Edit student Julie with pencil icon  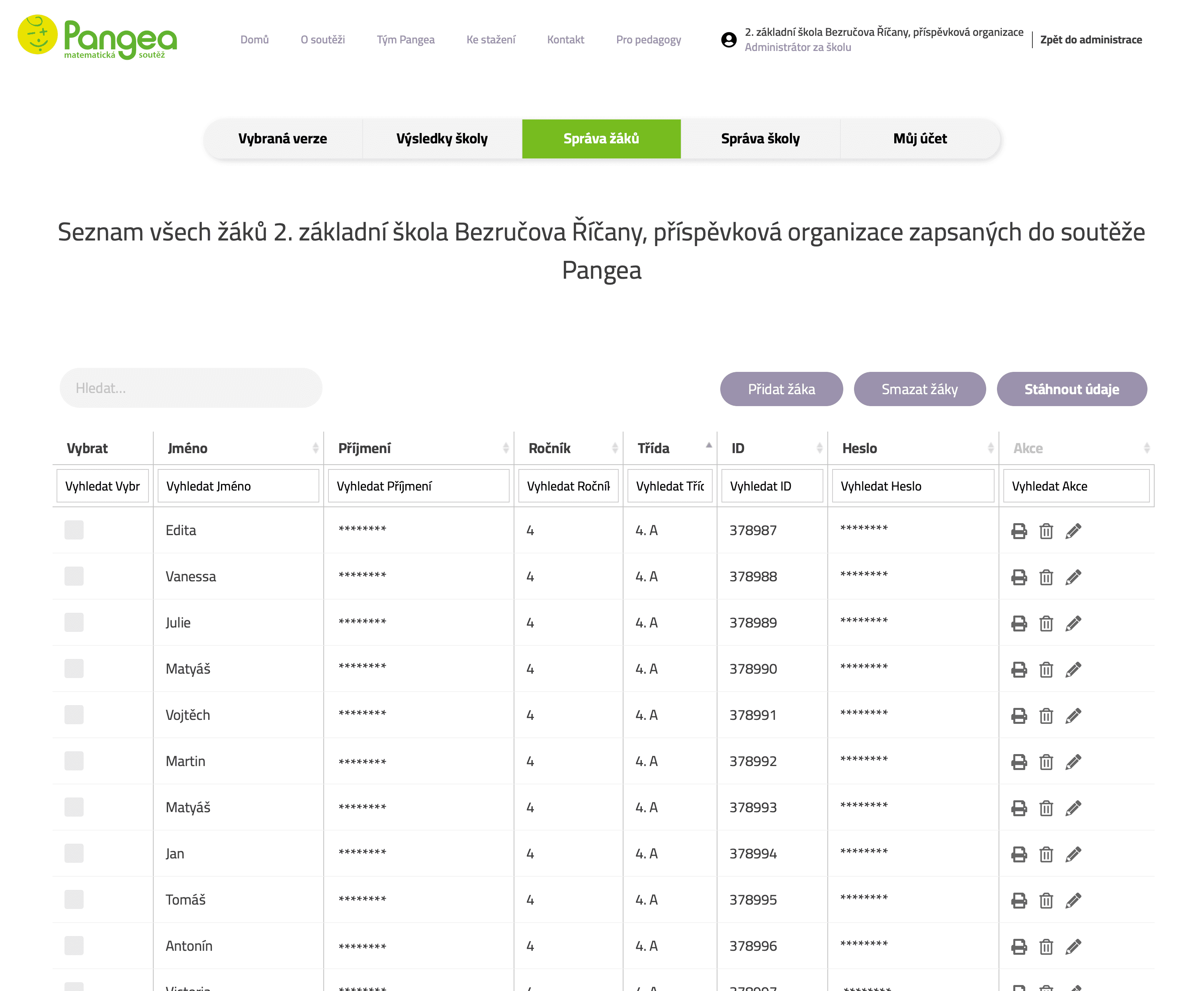[1073, 624]
